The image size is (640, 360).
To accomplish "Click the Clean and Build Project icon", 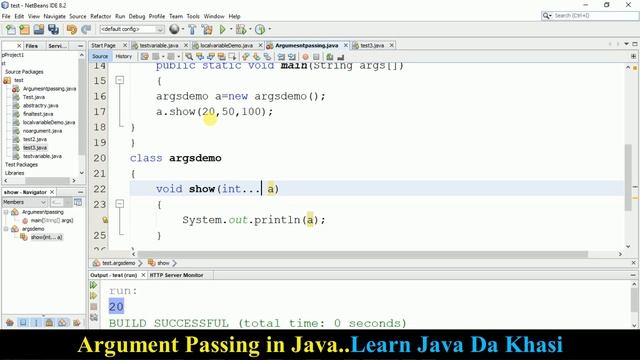I will 207,29.
